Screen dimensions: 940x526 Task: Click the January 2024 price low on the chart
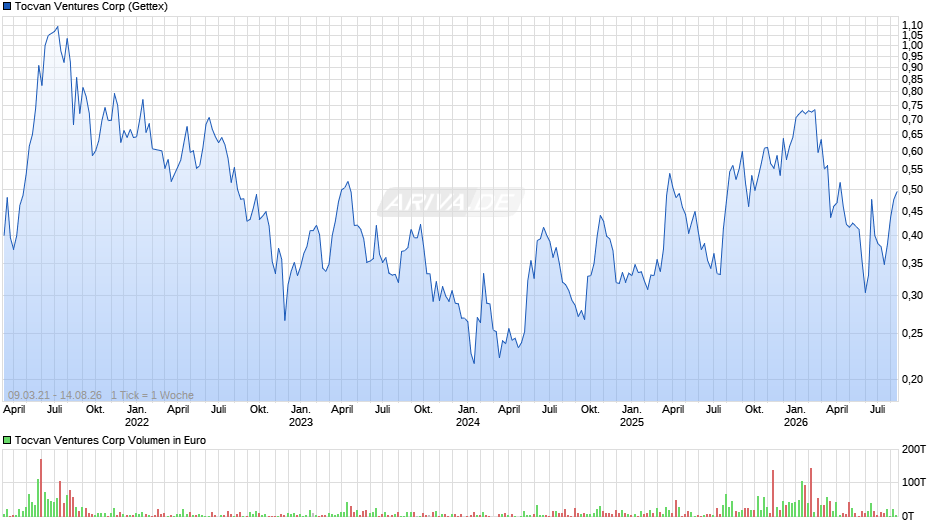coord(474,363)
